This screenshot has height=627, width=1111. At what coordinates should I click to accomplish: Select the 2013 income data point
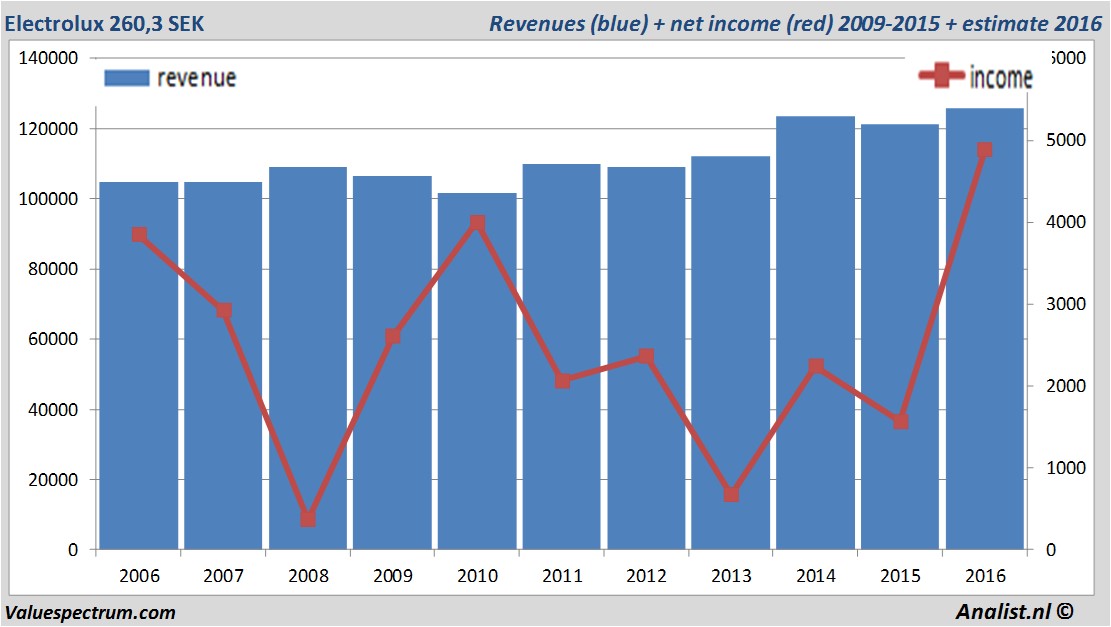tap(731, 494)
